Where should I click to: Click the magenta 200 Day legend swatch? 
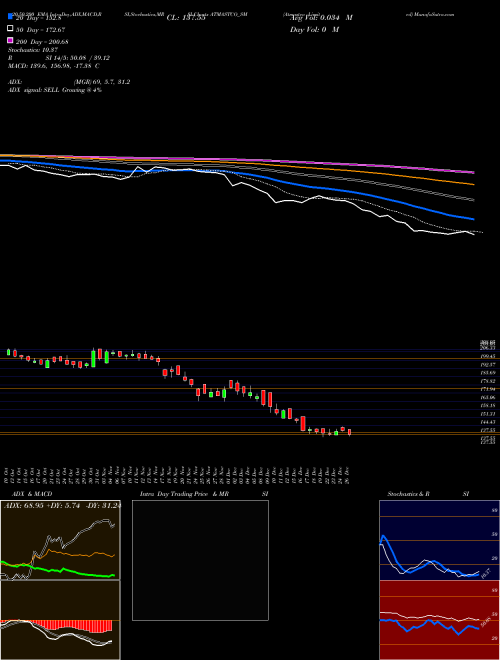point(10,40)
